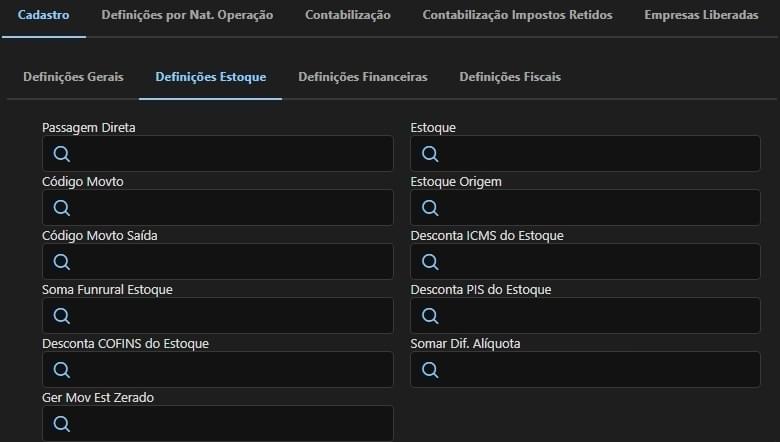Open lookup icon for Somar Dif. Alíquota
This screenshot has height=442, width=780.
pos(430,370)
